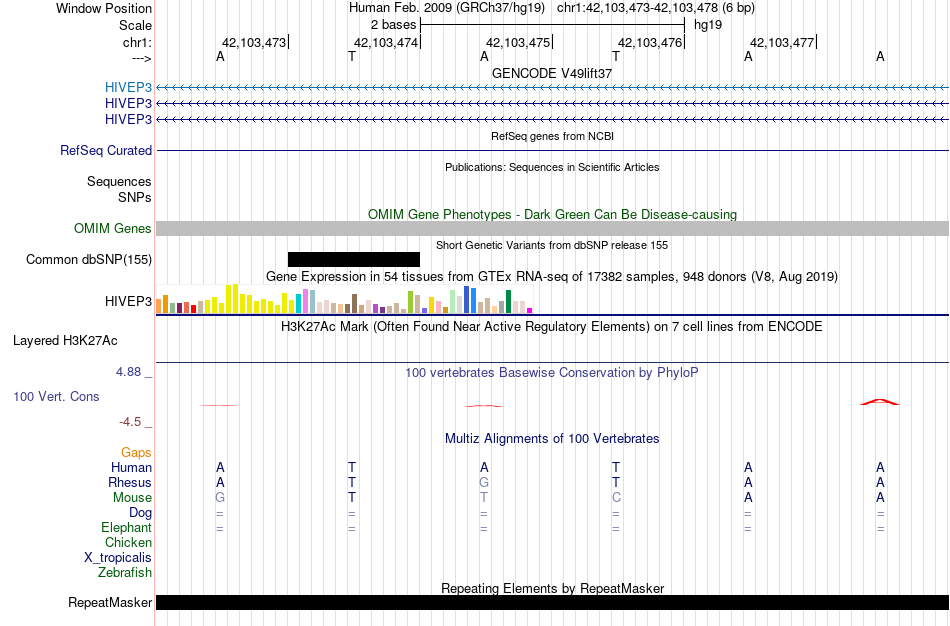Click the Human Feb. 2009 (GRCh37/hg19) header text
Image resolution: width=950 pixels, height=626 pixels.
point(447,8)
